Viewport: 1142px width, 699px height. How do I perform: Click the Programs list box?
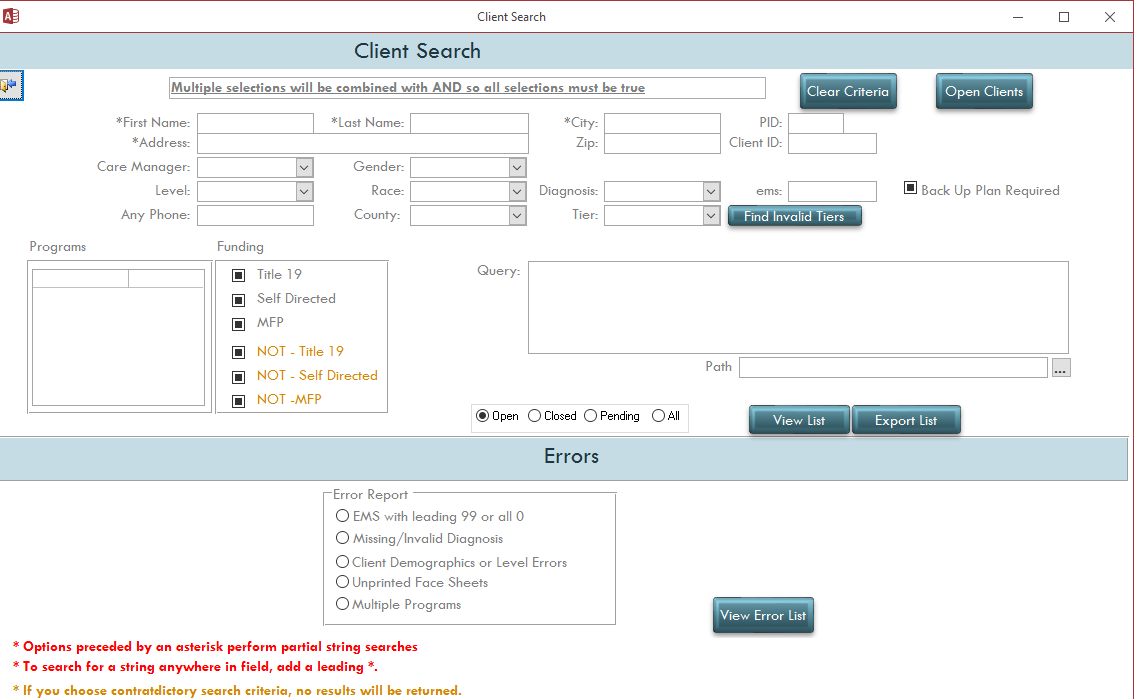pos(119,337)
